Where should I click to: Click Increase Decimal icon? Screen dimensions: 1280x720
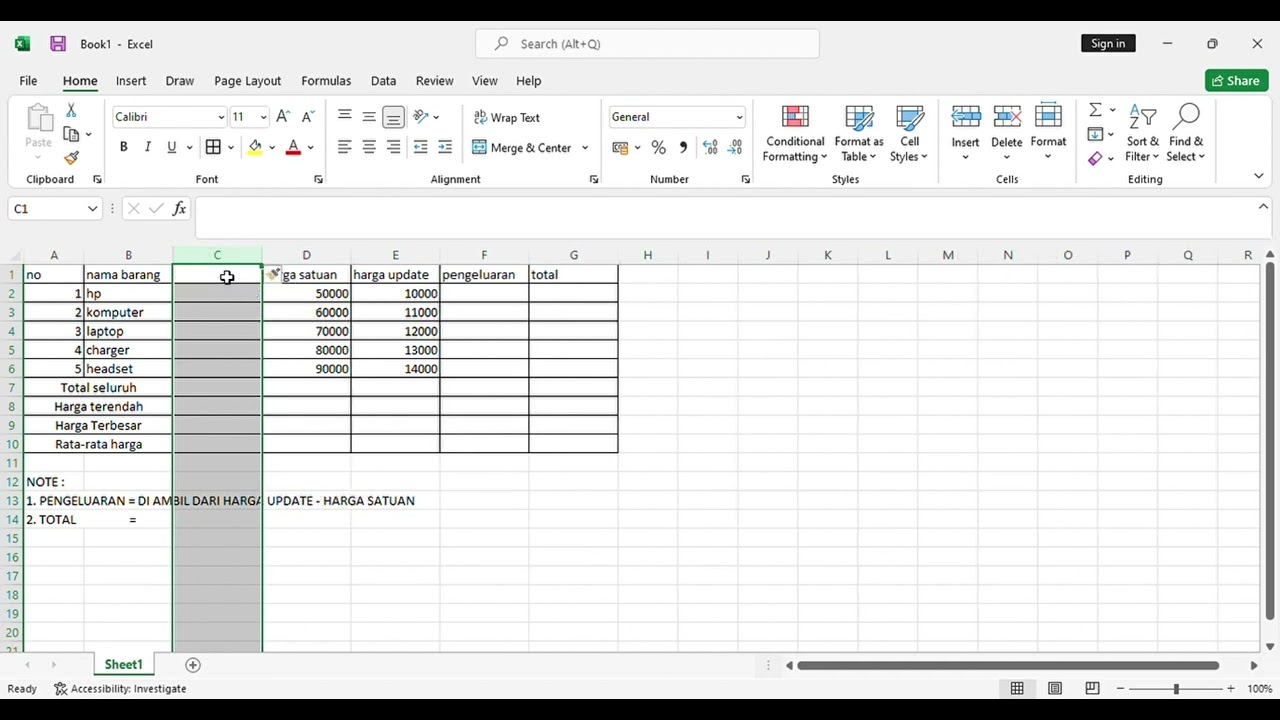click(710, 147)
